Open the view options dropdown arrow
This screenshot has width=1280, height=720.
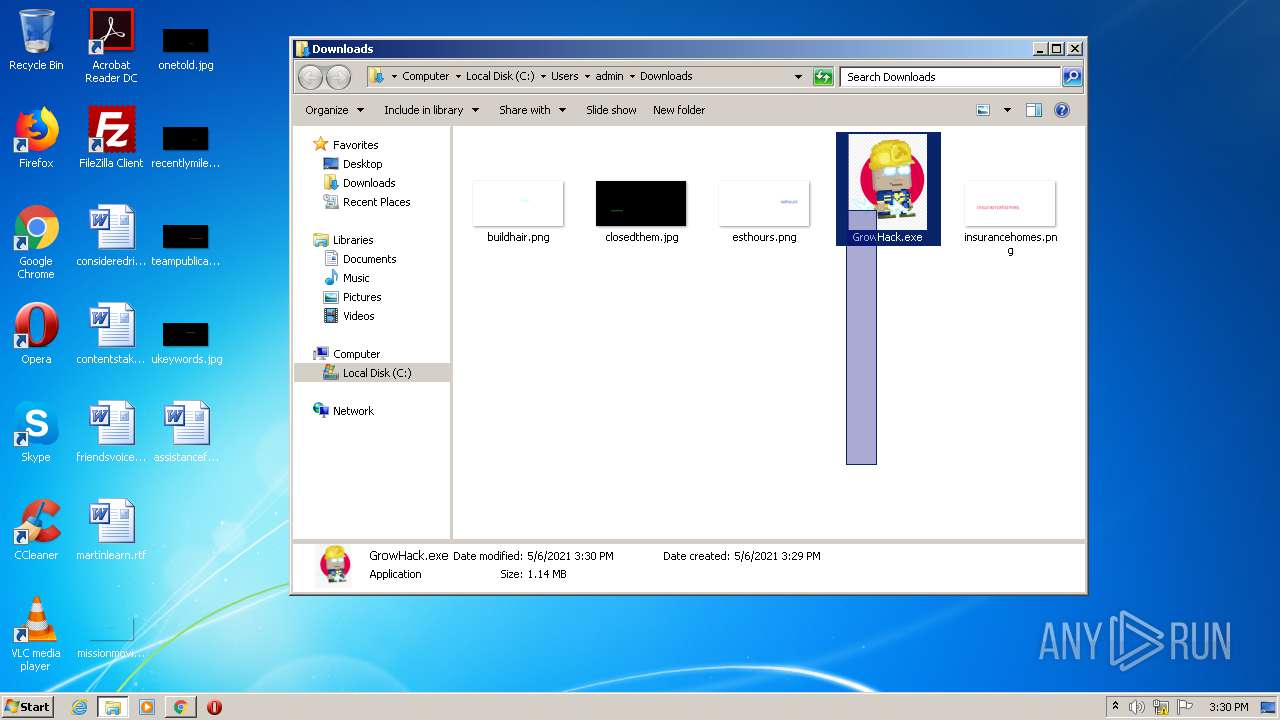1007,110
